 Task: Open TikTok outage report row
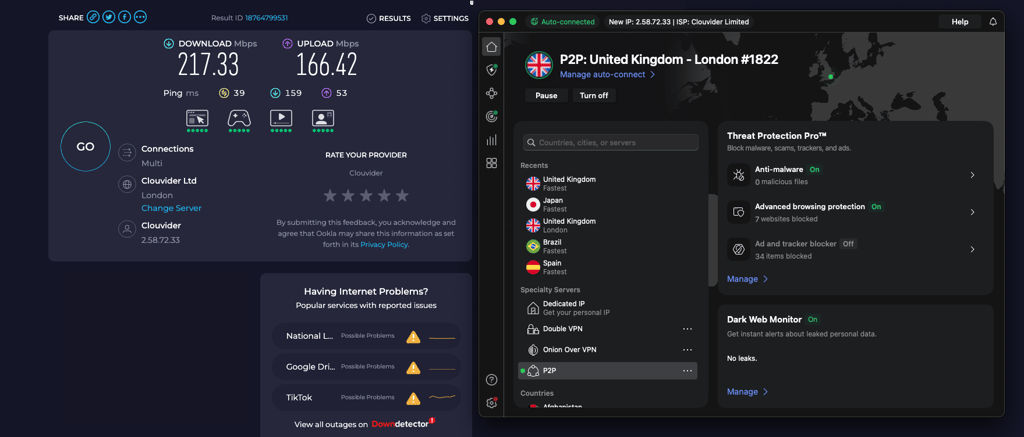366,398
